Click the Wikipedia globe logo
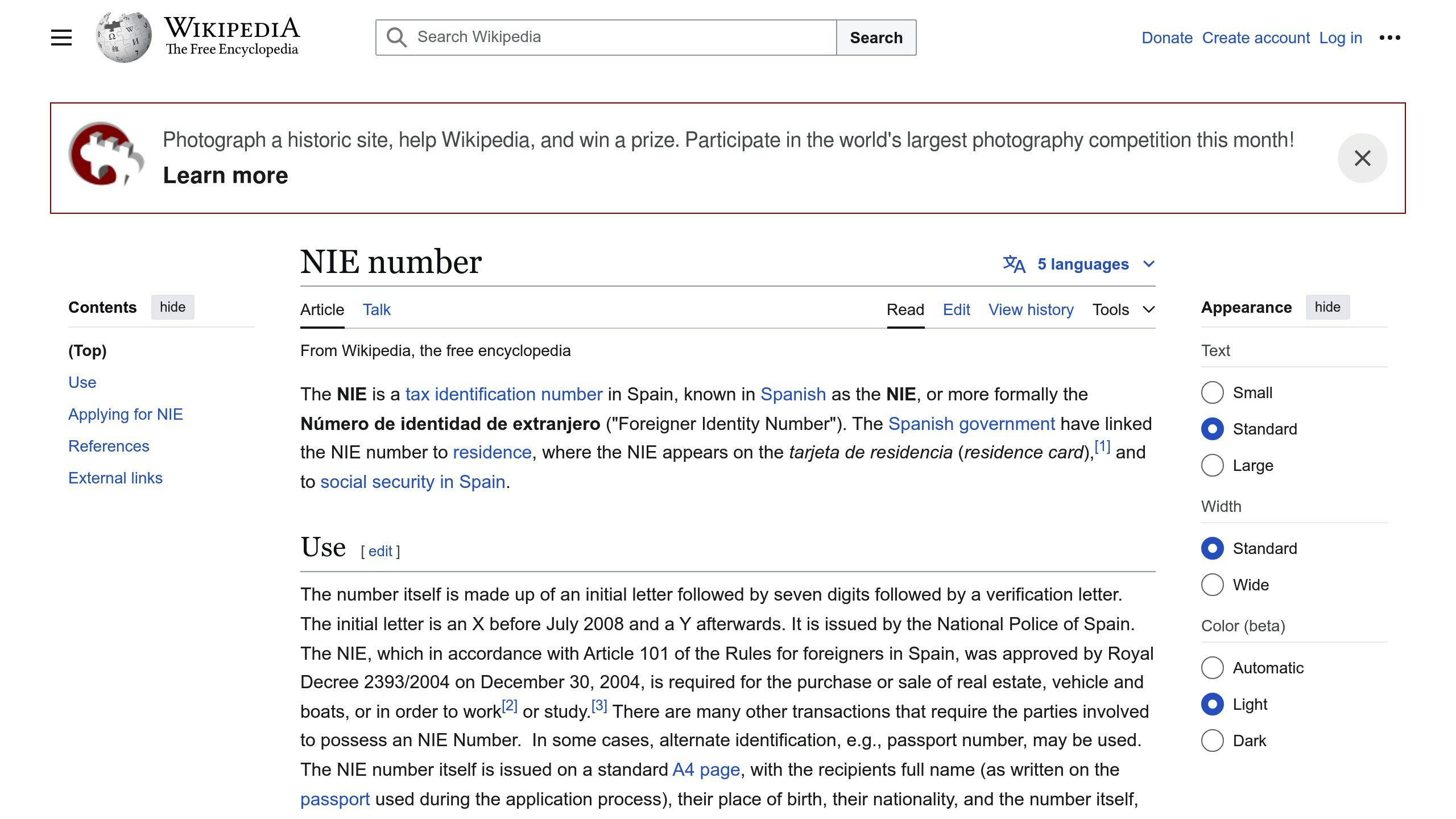Image resolution: width=1456 pixels, height=819 pixels. point(123,37)
